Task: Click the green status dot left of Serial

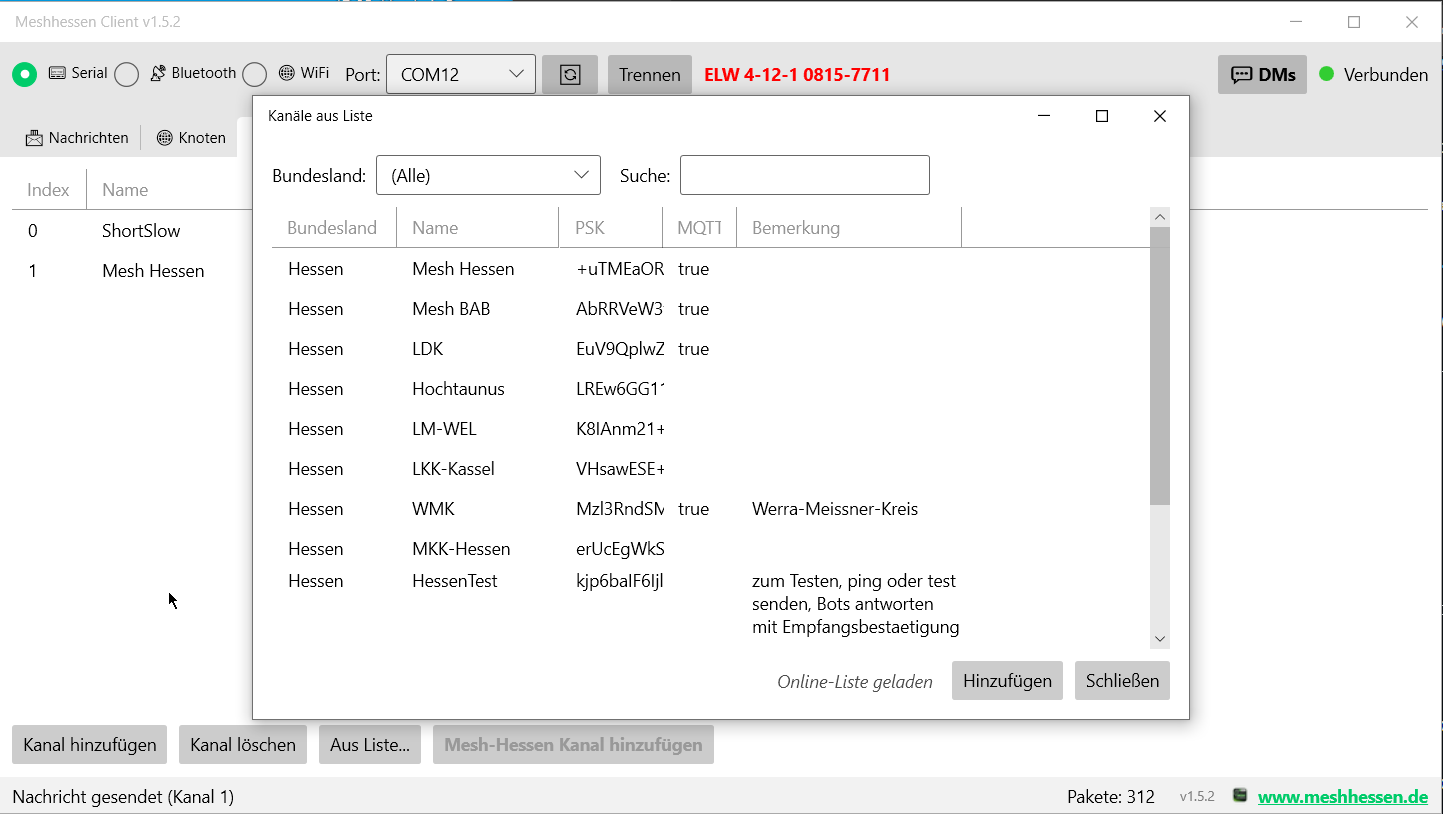Action: [x=24, y=74]
